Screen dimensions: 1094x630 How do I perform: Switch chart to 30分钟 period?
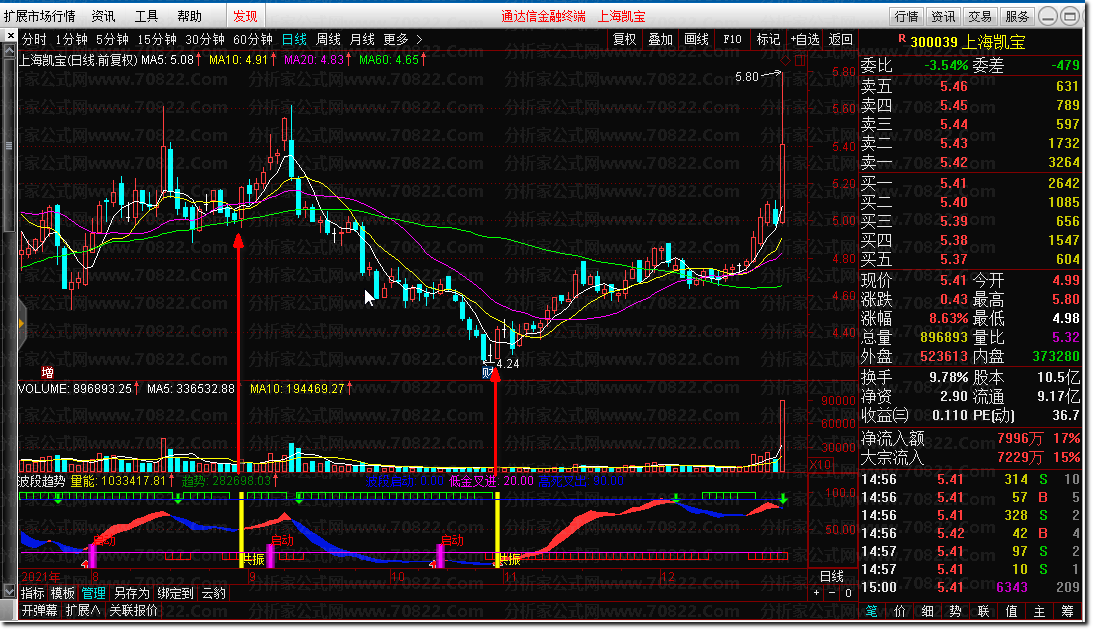tap(205, 40)
